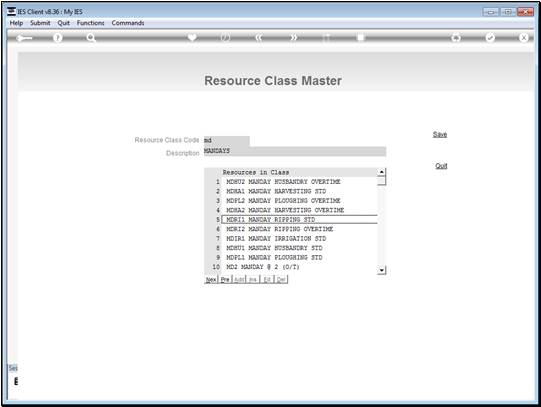Click the Nex button under the resource list
This screenshot has height=407, width=541.
(x=211, y=279)
